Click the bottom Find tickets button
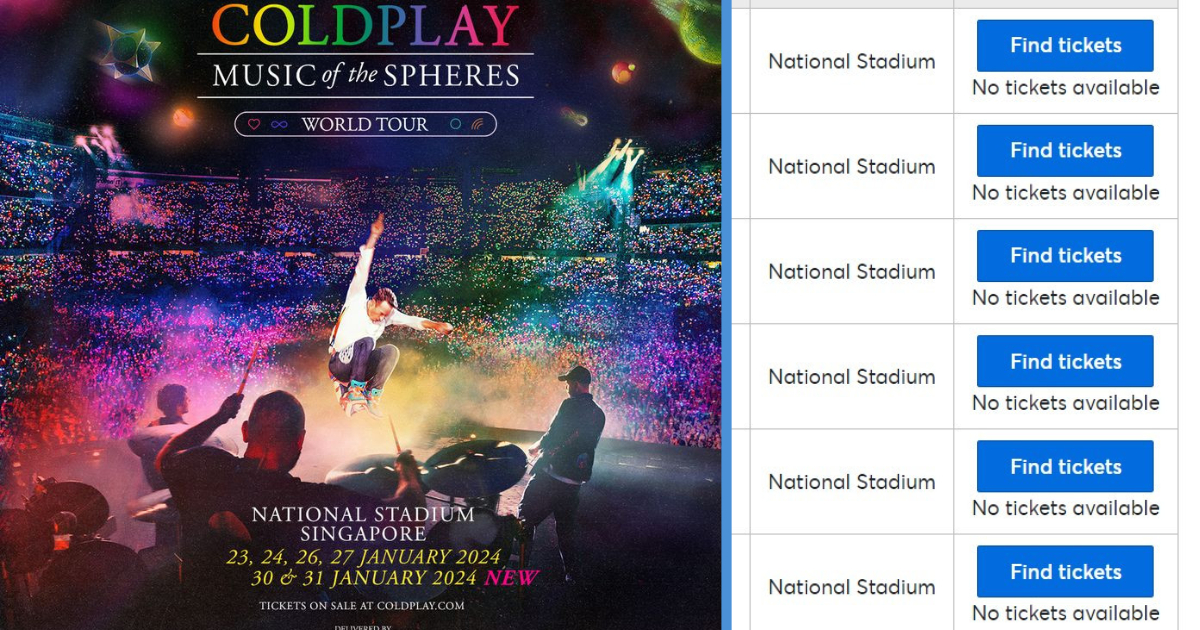The width and height of the screenshot is (1200, 630). pos(1064,571)
